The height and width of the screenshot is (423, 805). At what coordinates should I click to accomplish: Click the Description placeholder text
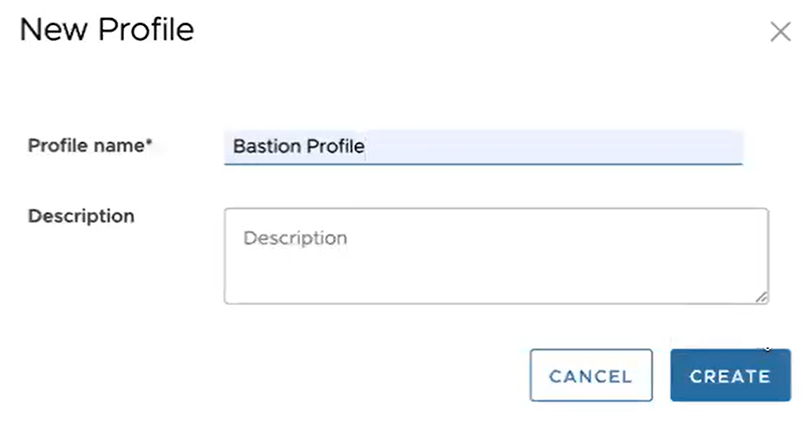click(x=295, y=239)
